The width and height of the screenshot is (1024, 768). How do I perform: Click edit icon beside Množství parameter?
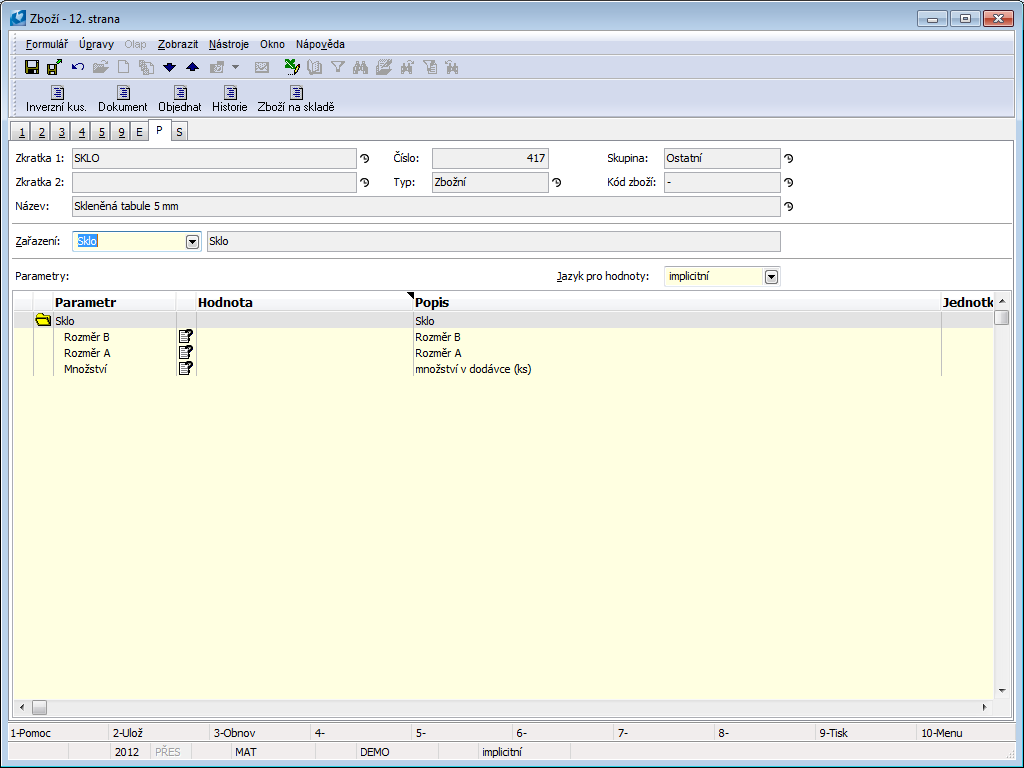pyautogui.click(x=185, y=369)
